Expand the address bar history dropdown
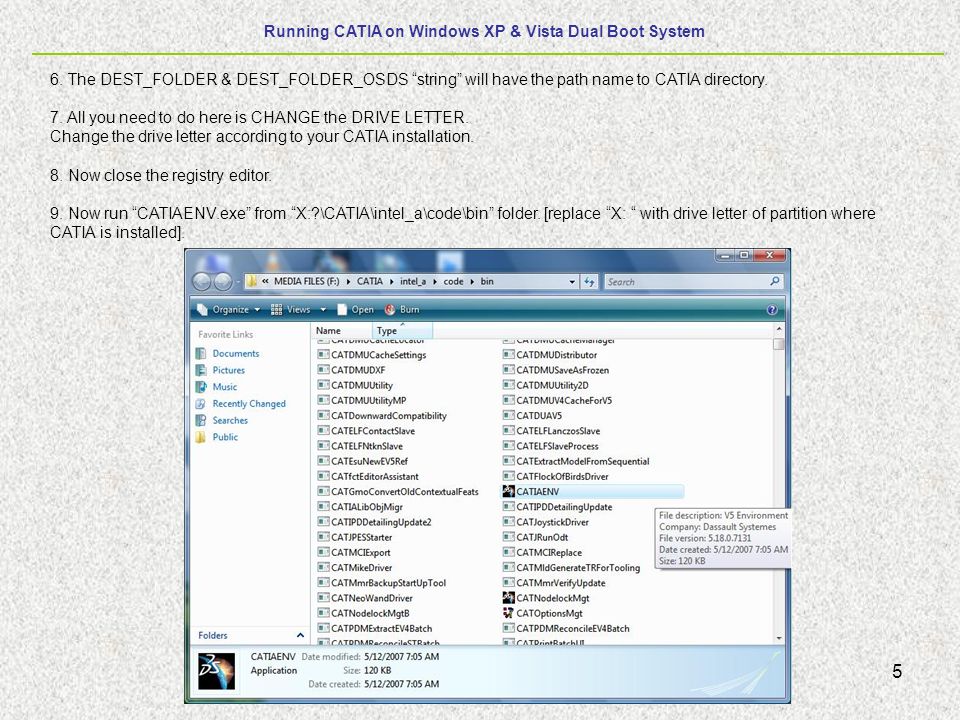This screenshot has height=720, width=960. click(x=572, y=282)
